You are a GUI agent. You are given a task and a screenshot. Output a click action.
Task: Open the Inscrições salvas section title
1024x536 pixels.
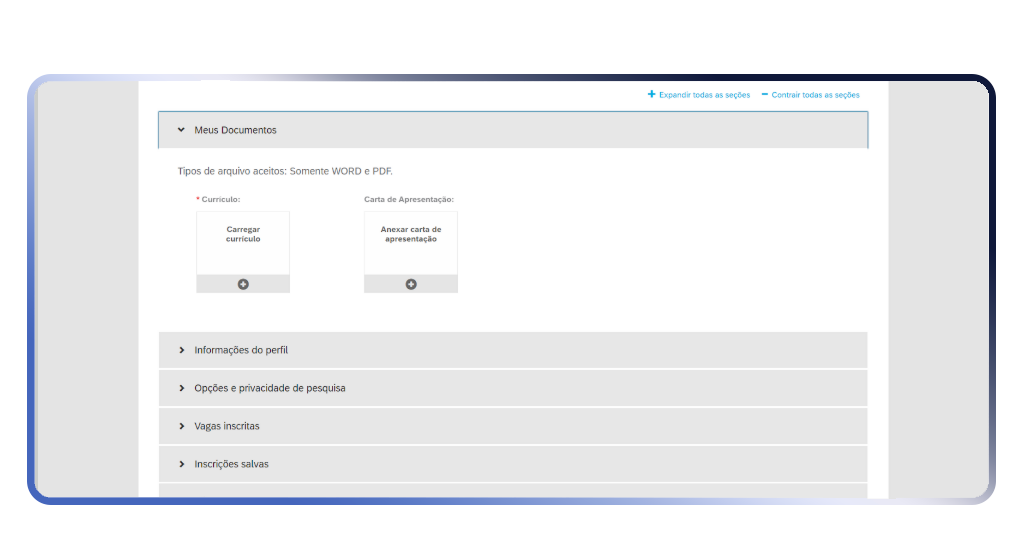[x=231, y=464]
